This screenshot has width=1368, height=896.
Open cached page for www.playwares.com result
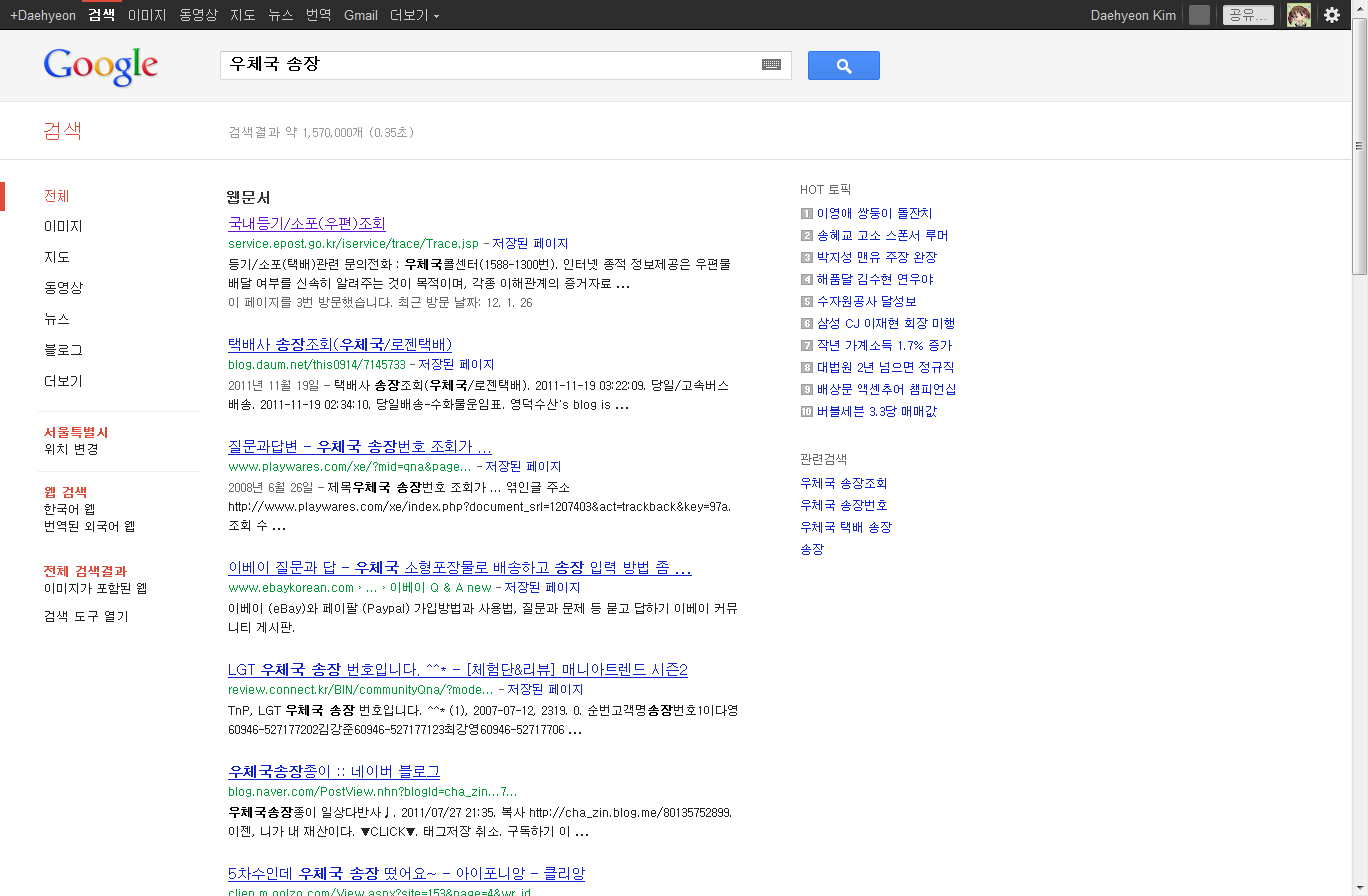pos(523,467)
